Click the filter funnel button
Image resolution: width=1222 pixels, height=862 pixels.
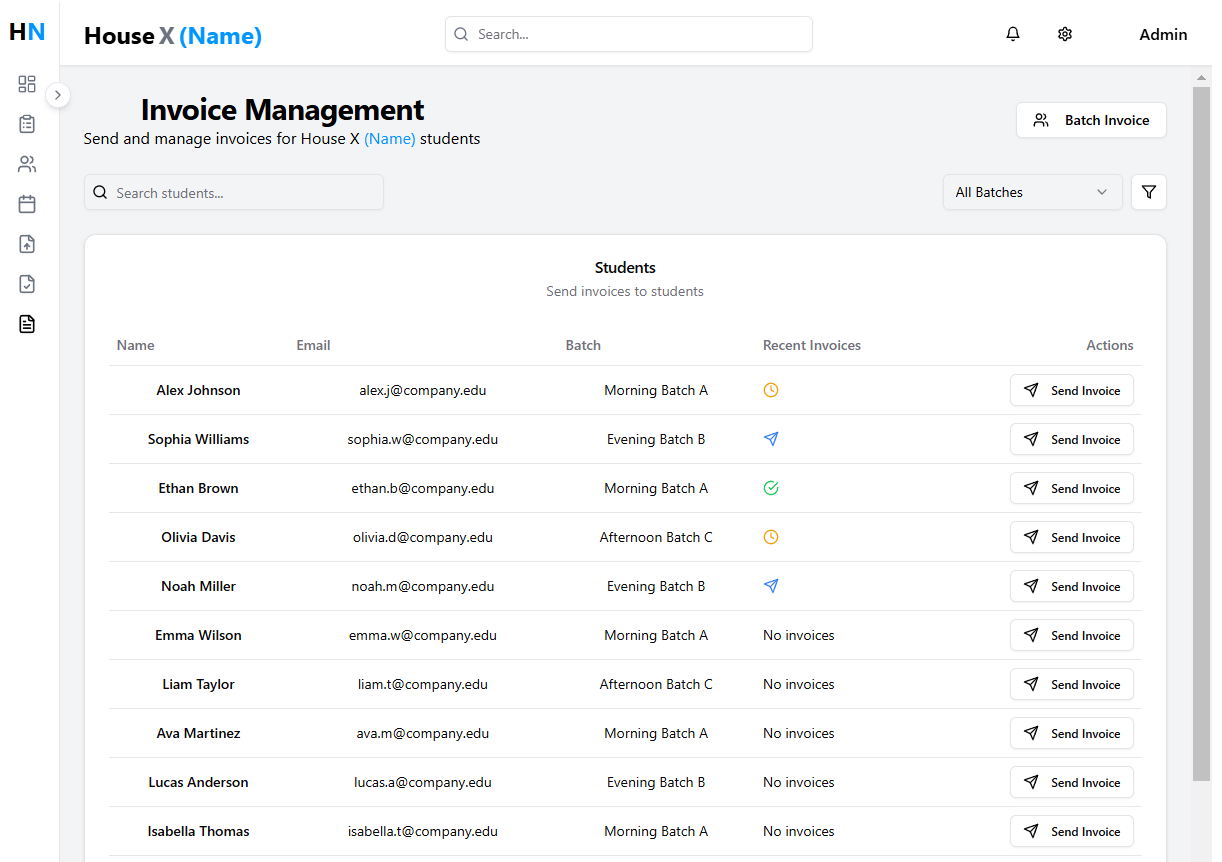(x=1149, y=192)
